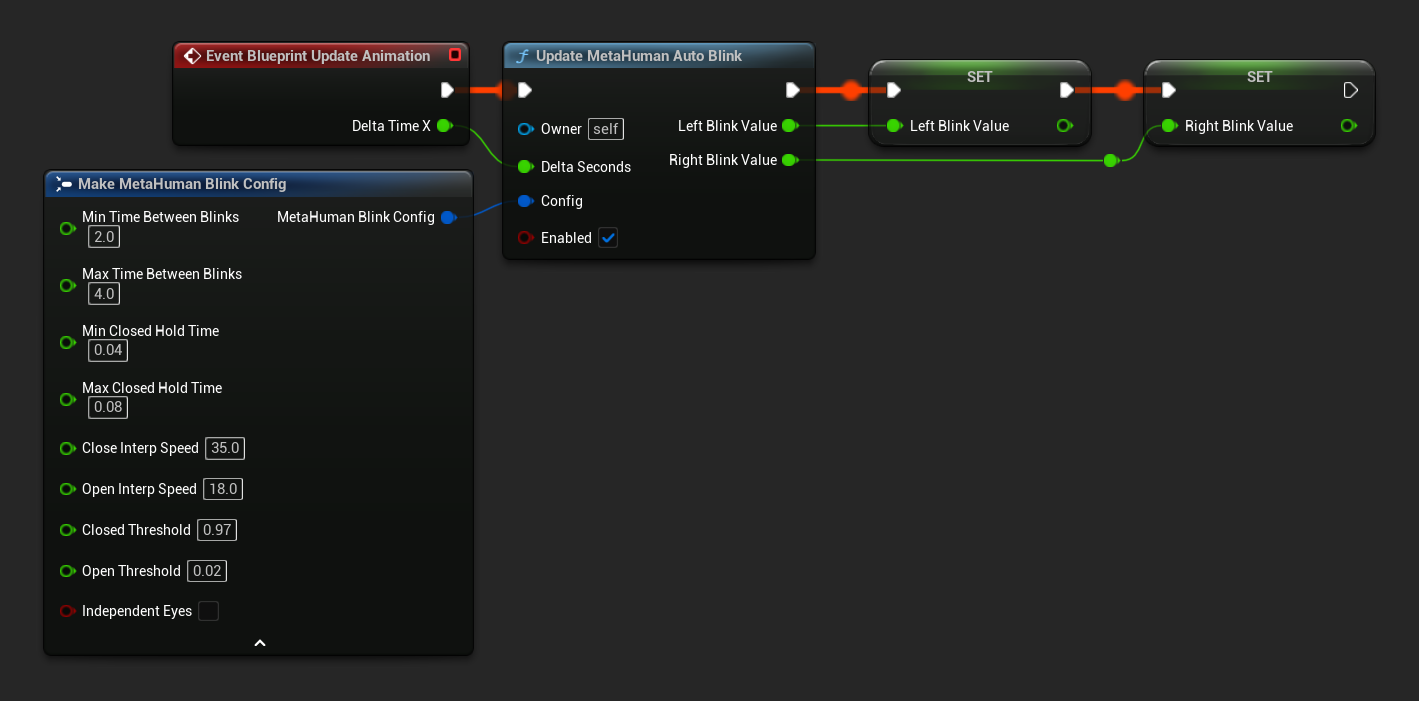Edit Min Time Between Blinks value 2.0
Viewport: 1419px width, 701px height.
pyautogui.click(x=103, y=236)
